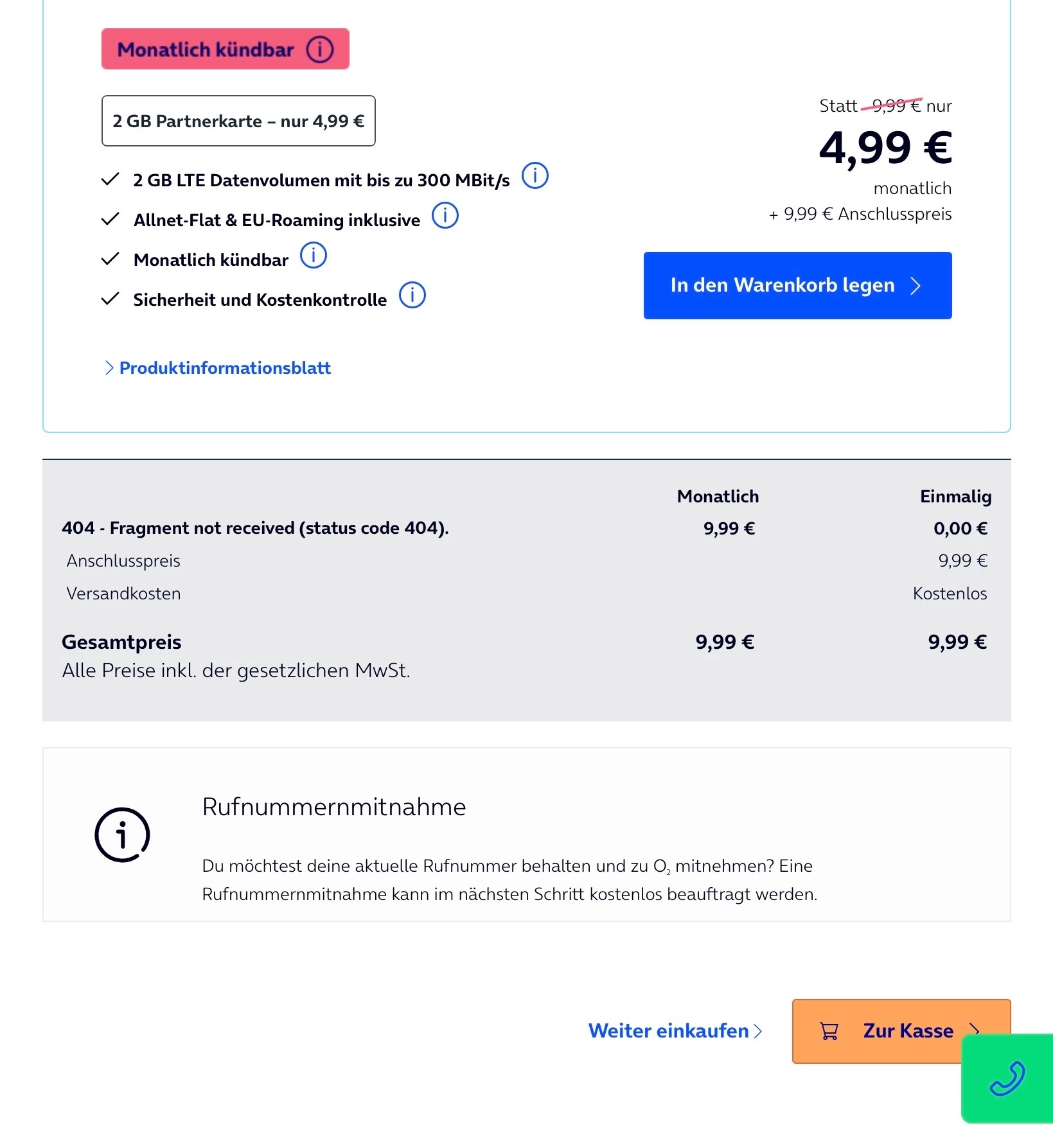
Task: Open info icon on Monatlich kündbar badge
Action: click(320, 49)
